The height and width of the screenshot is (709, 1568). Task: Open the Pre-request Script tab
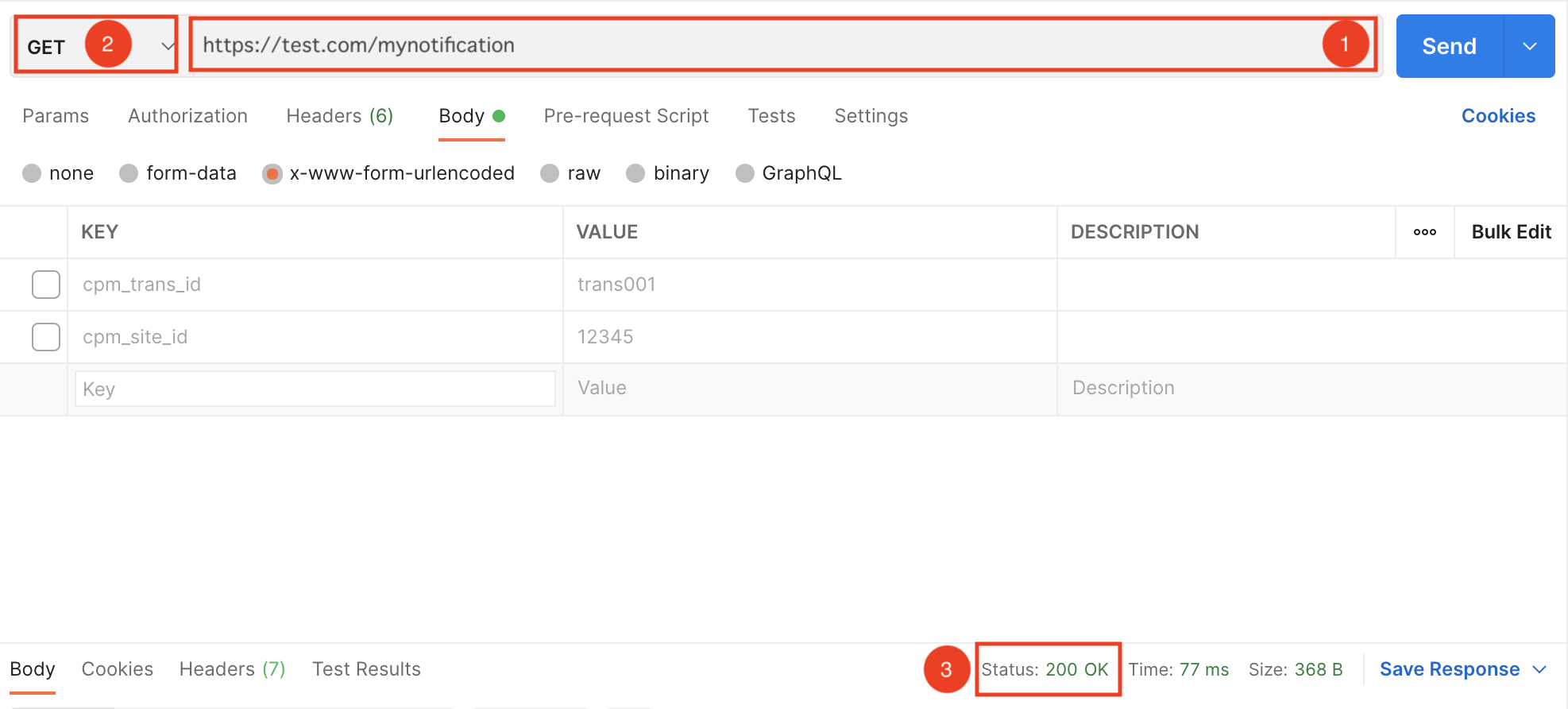(x=626, y=116)
